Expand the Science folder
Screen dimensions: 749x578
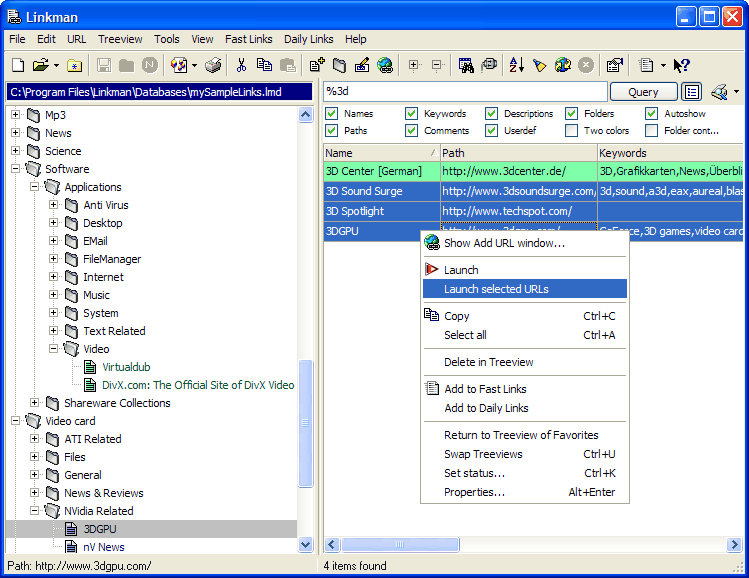click(x=15, y=150)
